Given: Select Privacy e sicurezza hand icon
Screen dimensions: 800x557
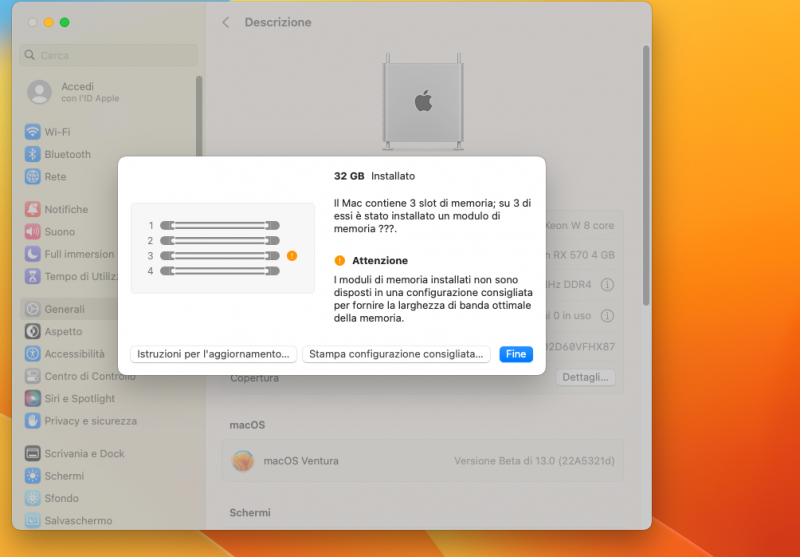Looking at the screenshot, I should (33, 421).
